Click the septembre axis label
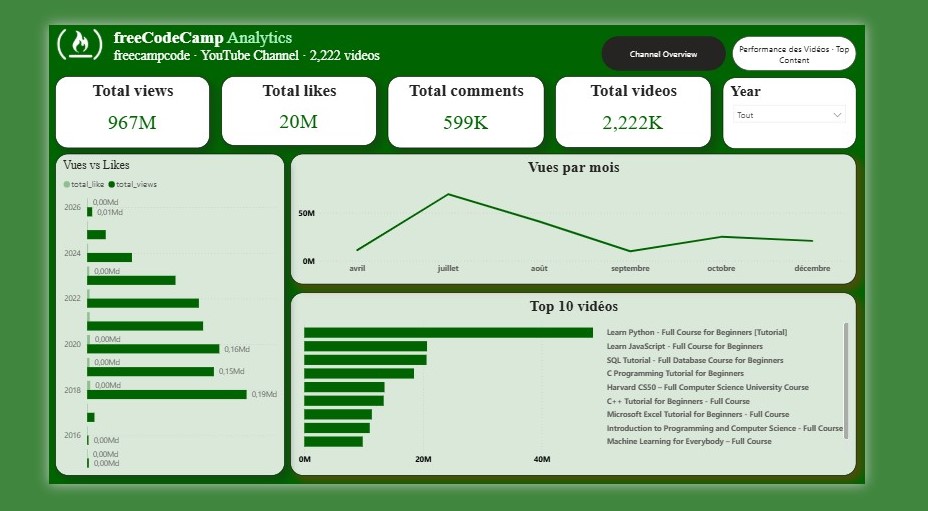Viewport: 928px width, 511px height. point(630,268)
